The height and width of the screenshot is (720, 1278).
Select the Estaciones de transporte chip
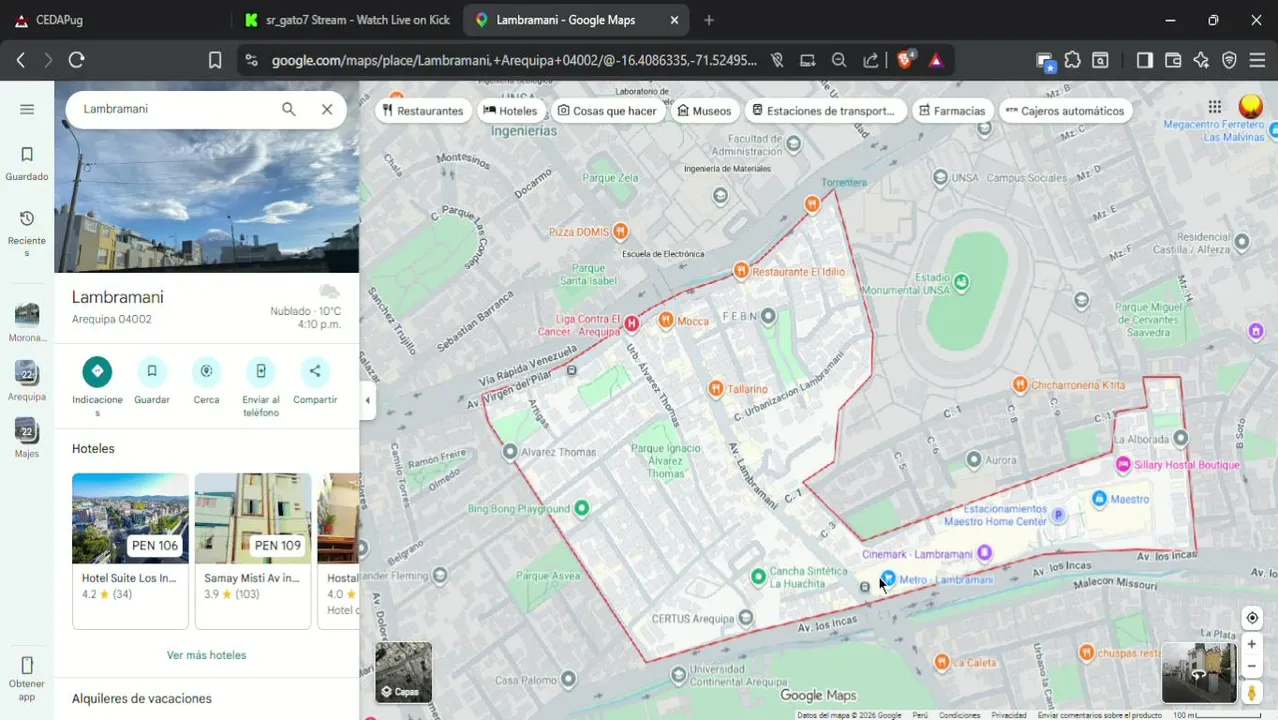click(x=826, y=111)
